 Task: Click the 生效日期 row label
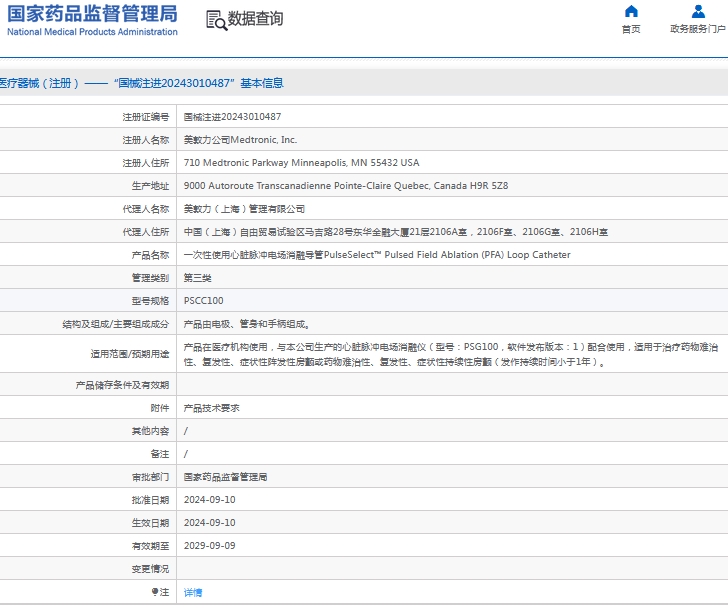point(150,523)
